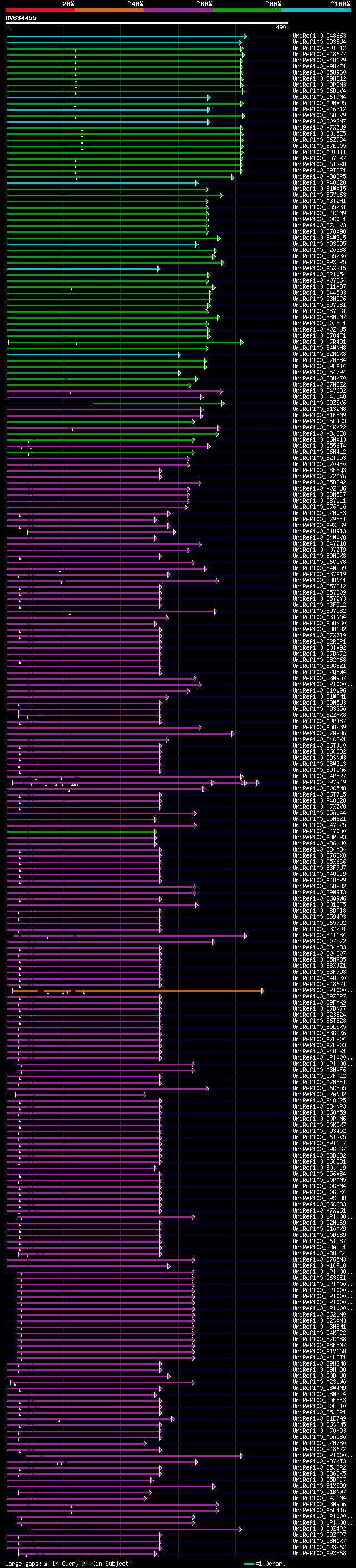
Task: Click cyan alignment bar for UniRef100_P48628
Action: [102, 183]
